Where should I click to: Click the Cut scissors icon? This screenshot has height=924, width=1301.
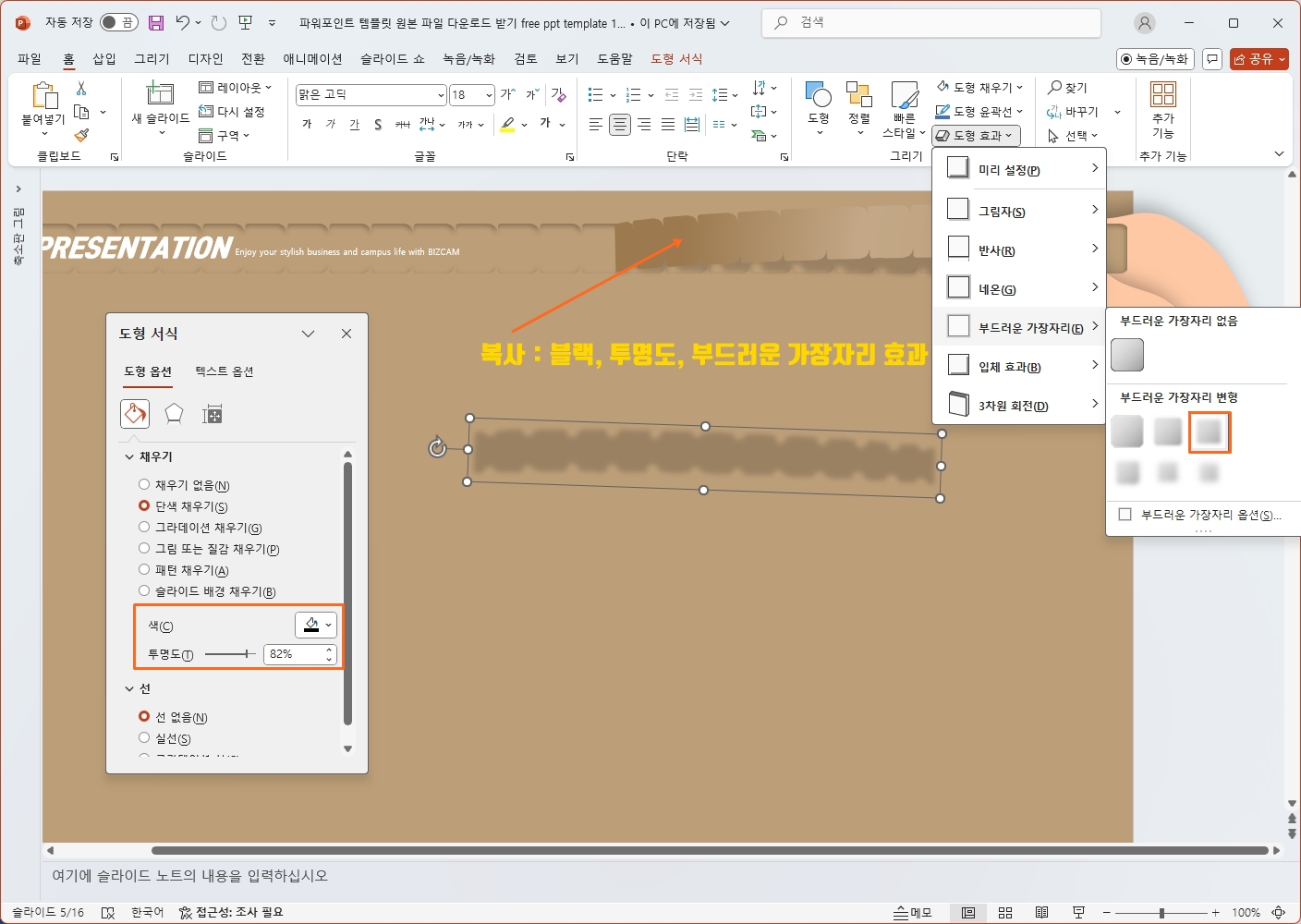coord(81,88)
